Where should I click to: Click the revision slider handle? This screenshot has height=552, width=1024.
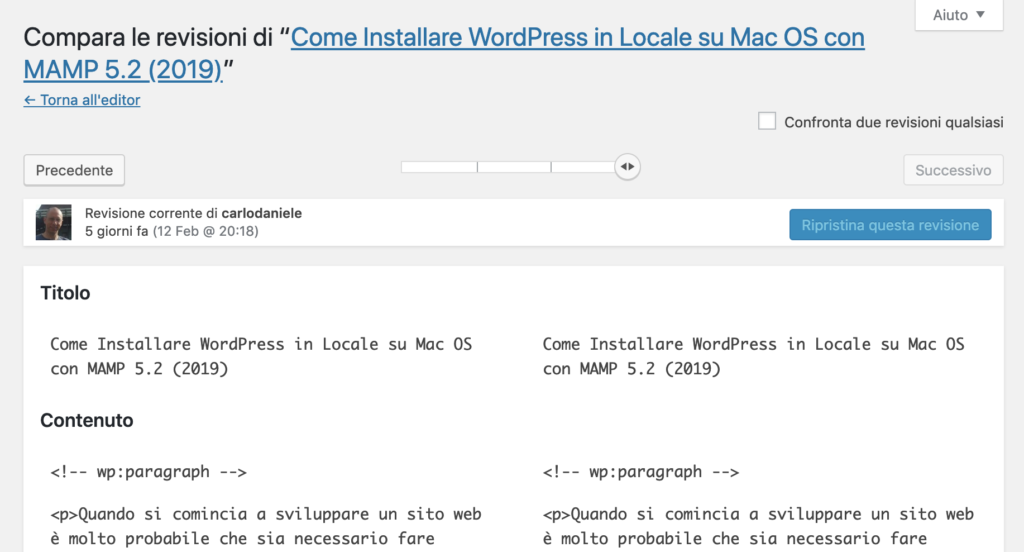click(x=627, y=167)
